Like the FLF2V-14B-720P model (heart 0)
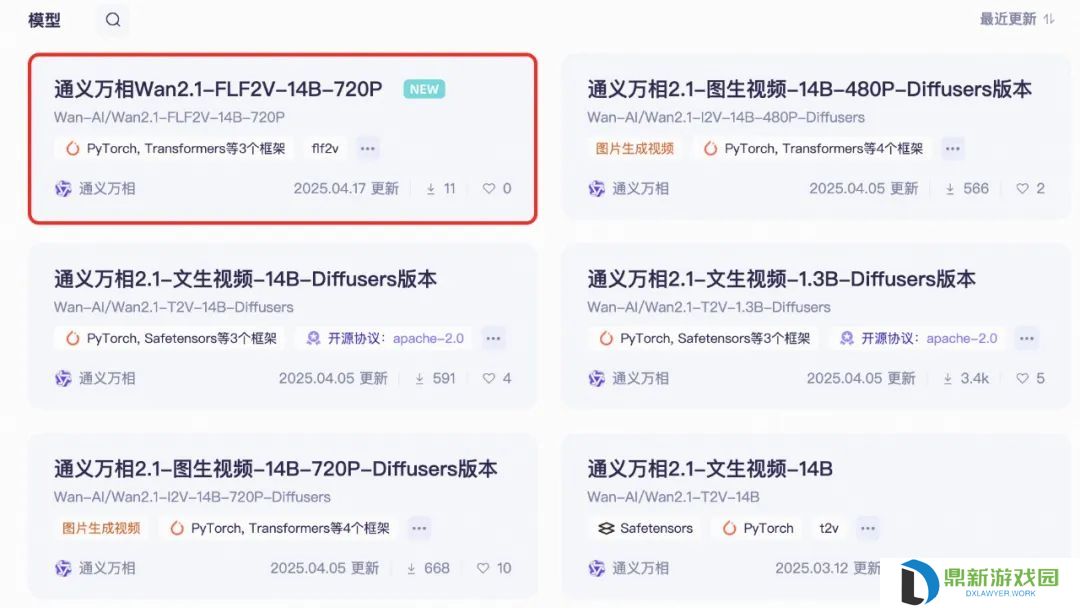 point(488,189)
